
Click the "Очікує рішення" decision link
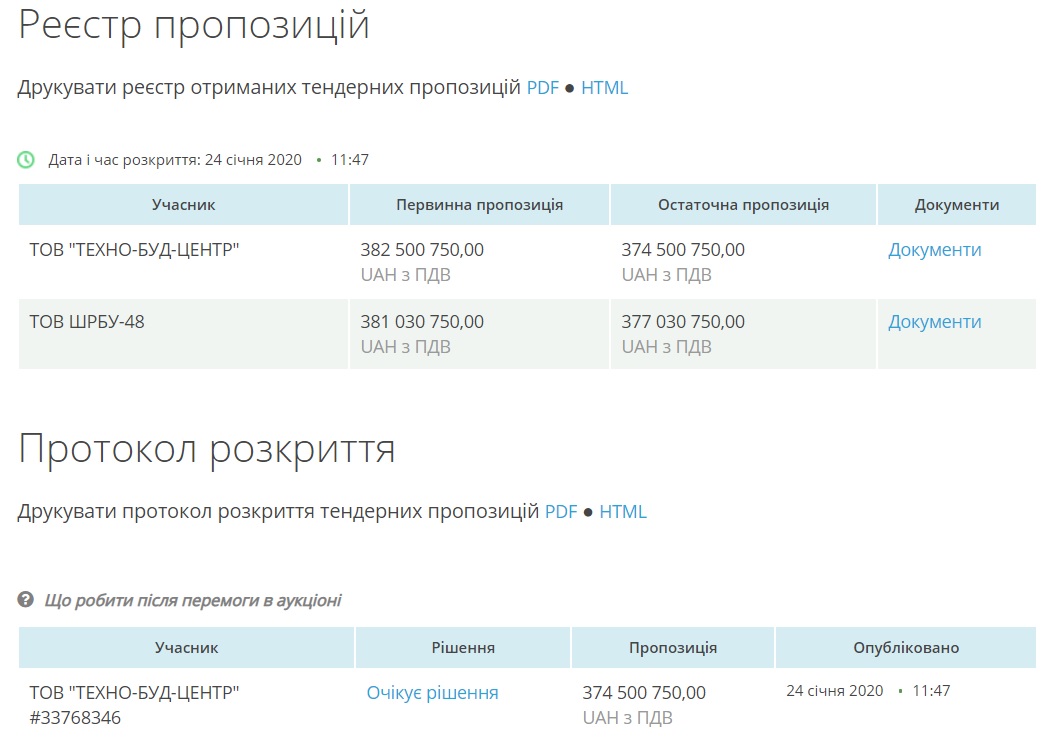432,693
